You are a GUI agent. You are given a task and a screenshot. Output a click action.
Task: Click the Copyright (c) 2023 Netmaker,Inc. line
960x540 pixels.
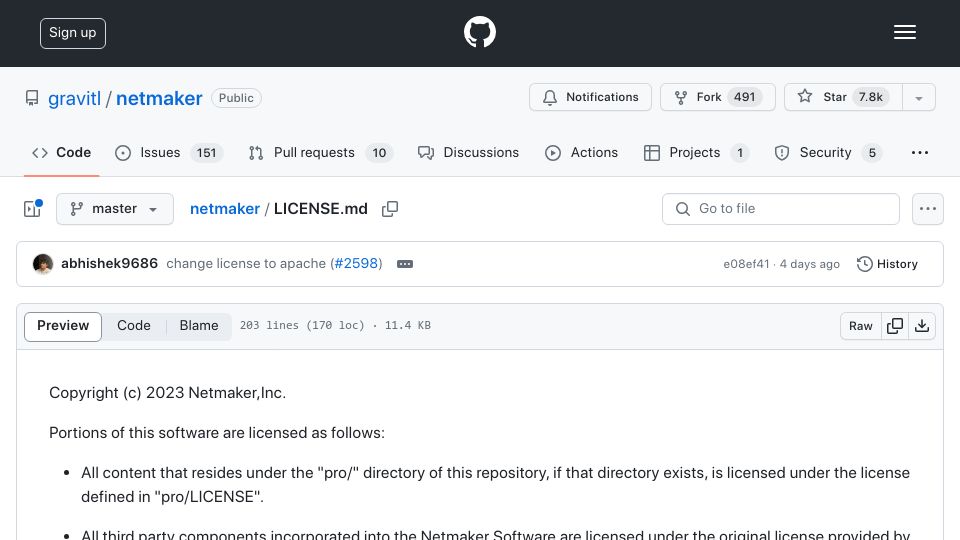coord(168,392)
